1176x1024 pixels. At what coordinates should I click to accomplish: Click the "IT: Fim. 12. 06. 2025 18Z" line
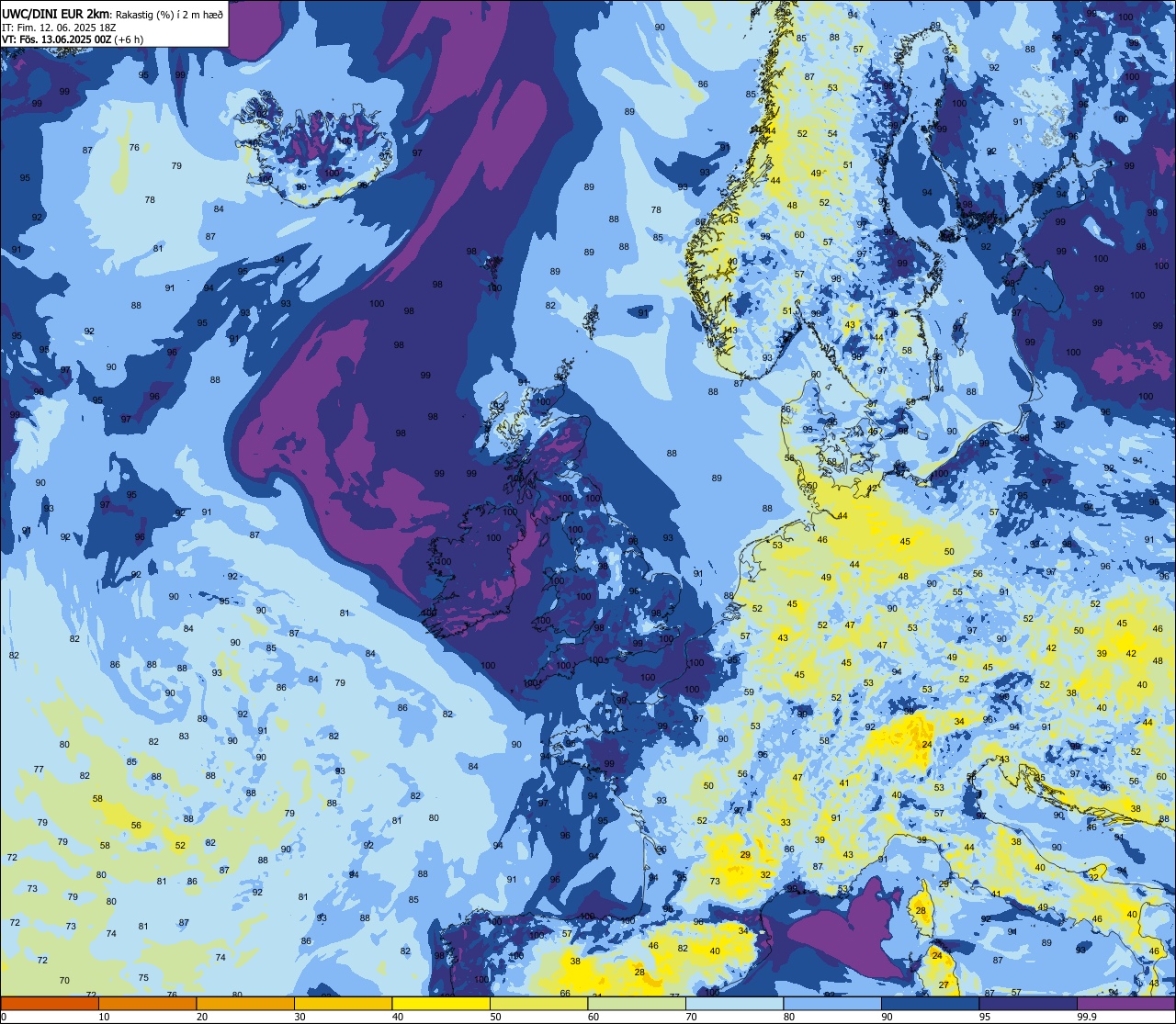point(59,27)
